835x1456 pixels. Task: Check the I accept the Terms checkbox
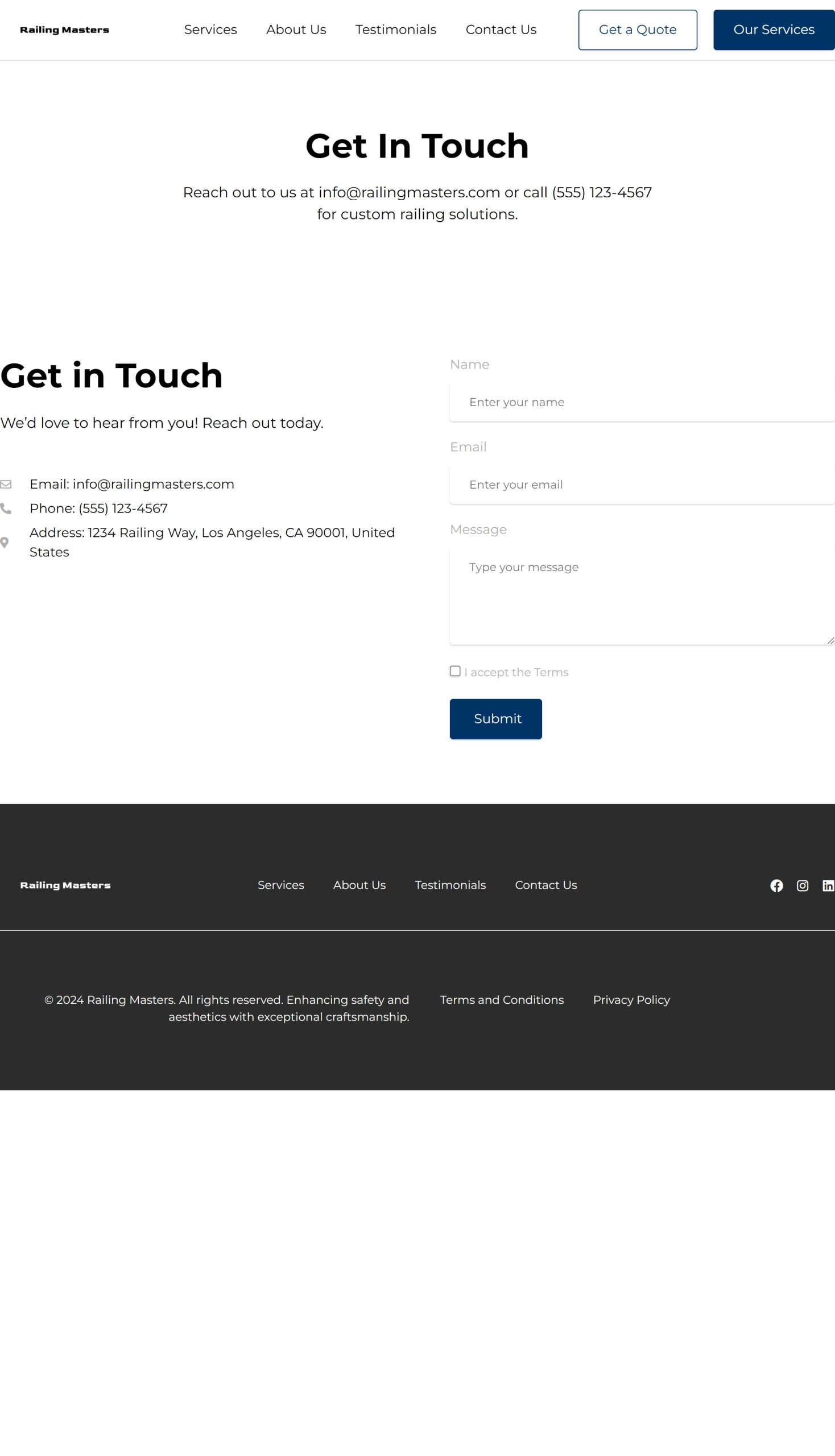pos(455,671)
